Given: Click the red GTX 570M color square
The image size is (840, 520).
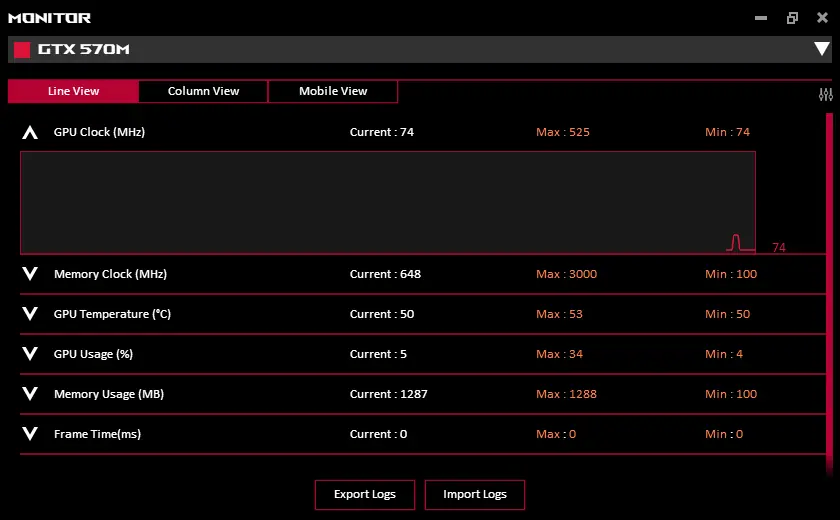Looking at the screenshot, I should tap(22, 50).
